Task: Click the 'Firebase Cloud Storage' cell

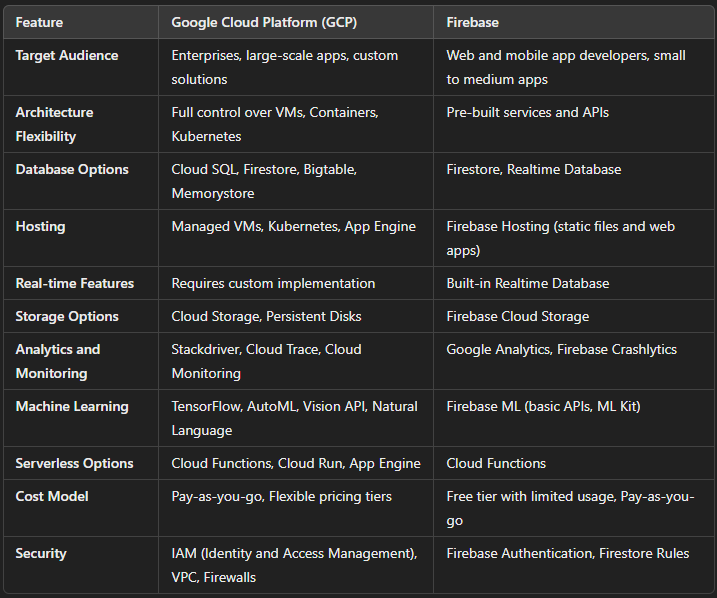Action: (x=517, y=316)
